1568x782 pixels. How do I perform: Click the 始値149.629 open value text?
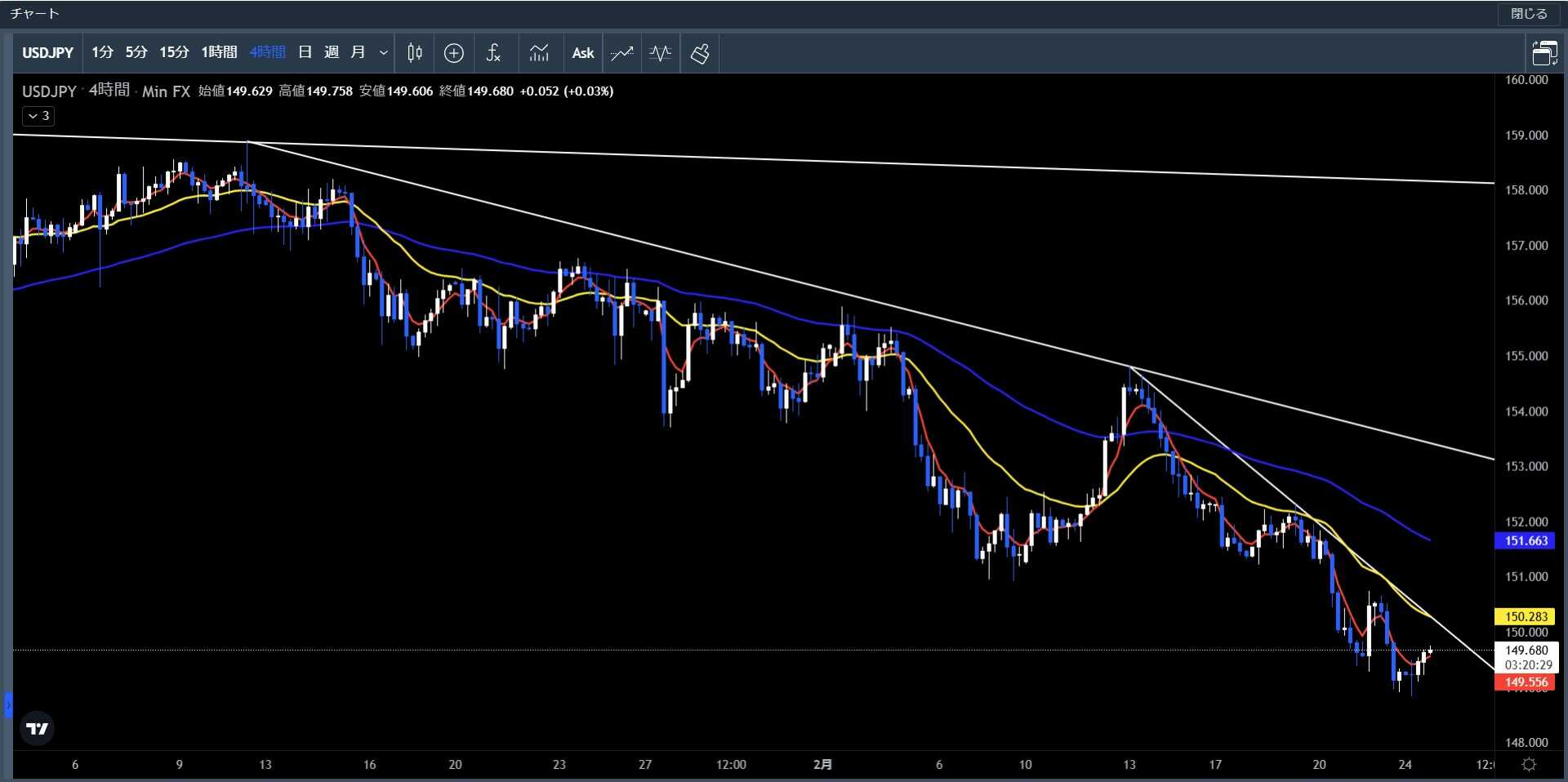[x=235, y=91]
